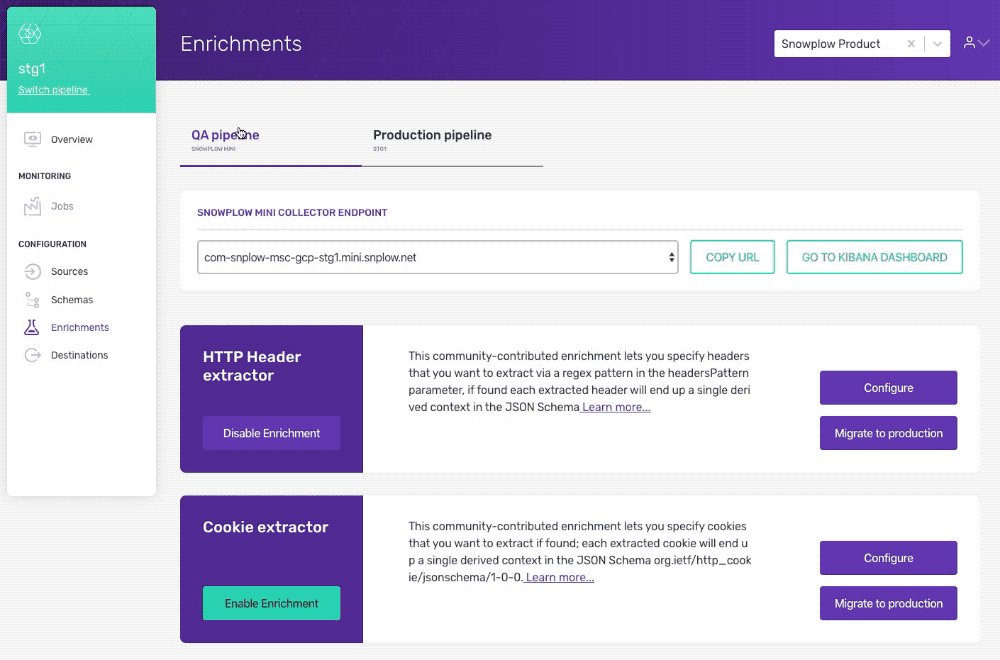The width and height of the screenshot is (1000, 660).
Task: Expand the Snowplow Product organization dropdown
Action: pyautogui.click(x=937, y=43)
